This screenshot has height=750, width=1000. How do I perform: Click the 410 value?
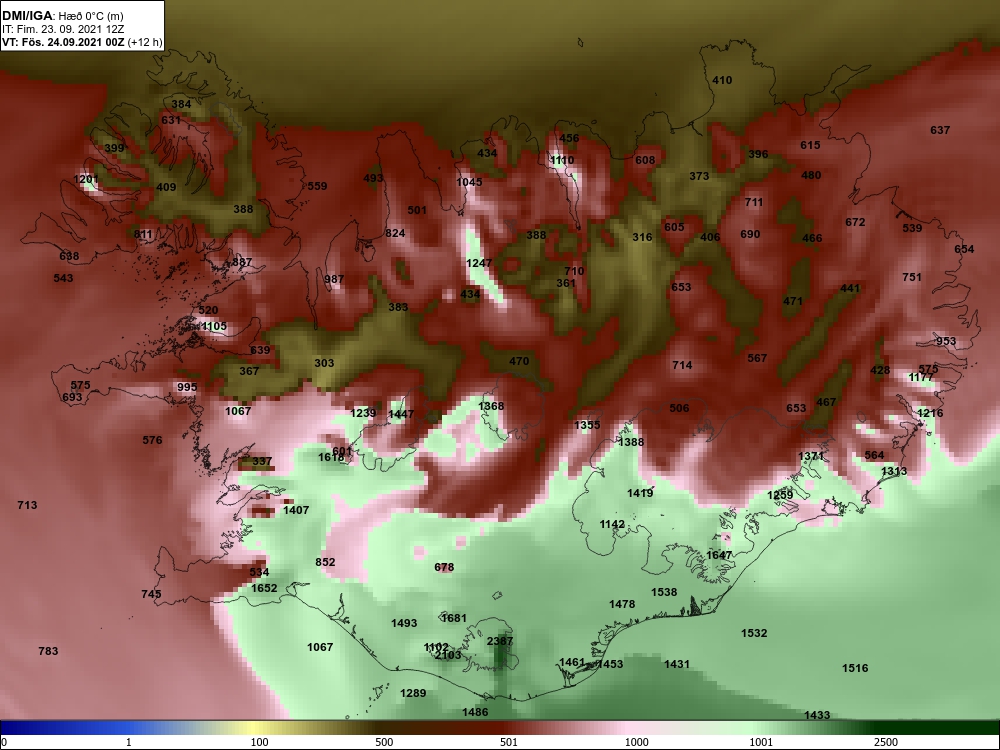tap(722, 80)
